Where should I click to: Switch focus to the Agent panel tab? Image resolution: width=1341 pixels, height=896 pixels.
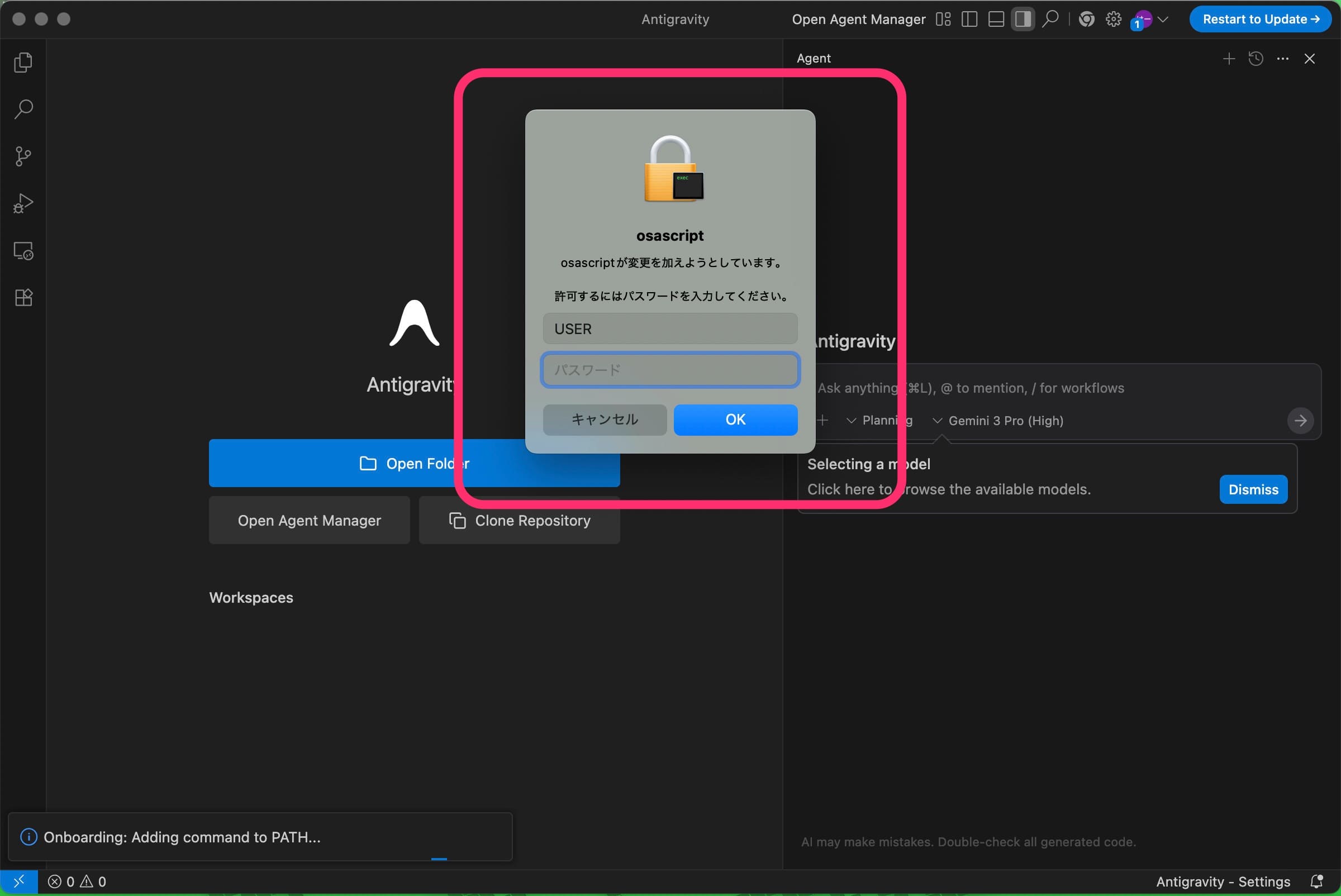tap(814, 58)
